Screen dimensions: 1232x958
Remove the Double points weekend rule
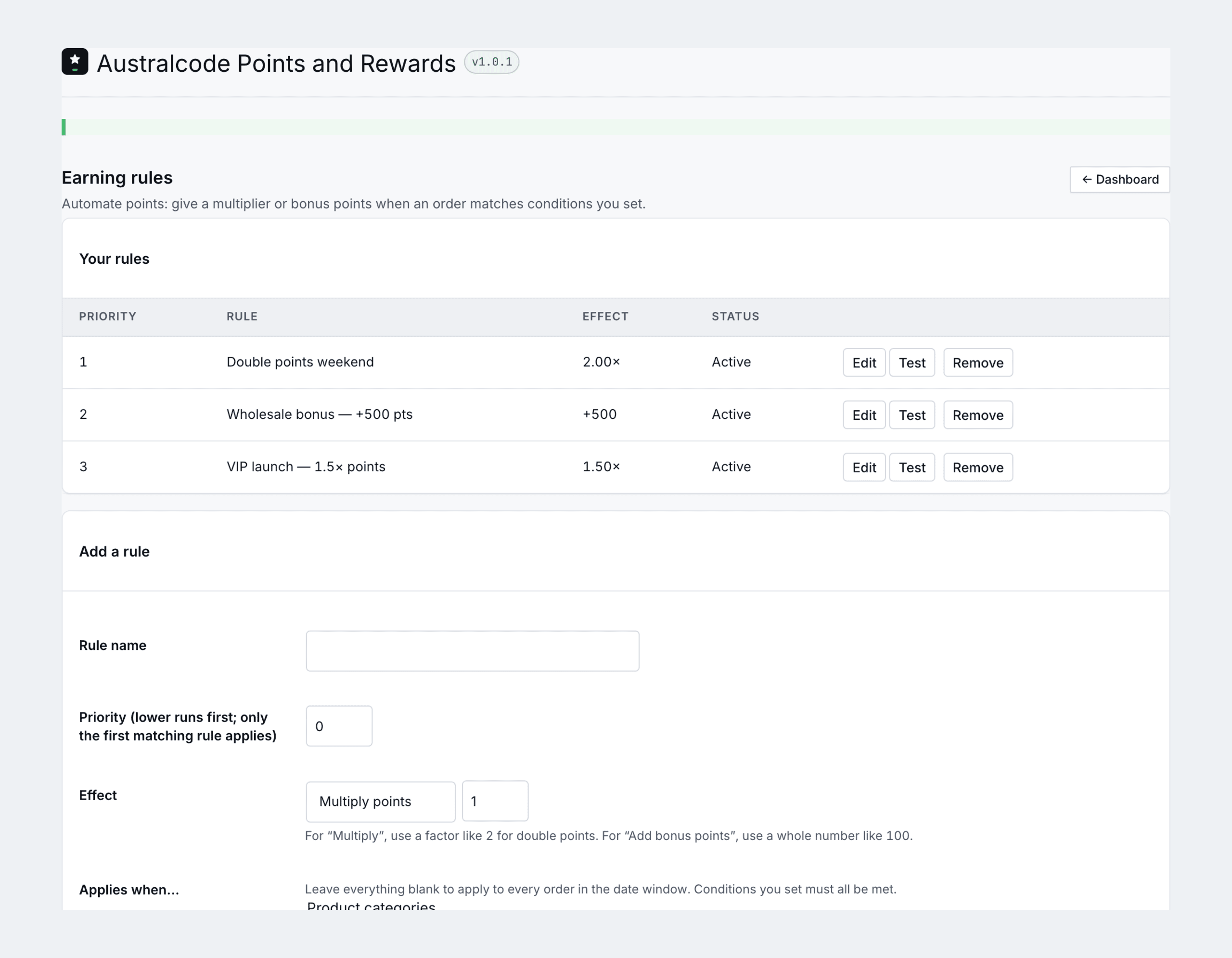coord(977,362)
